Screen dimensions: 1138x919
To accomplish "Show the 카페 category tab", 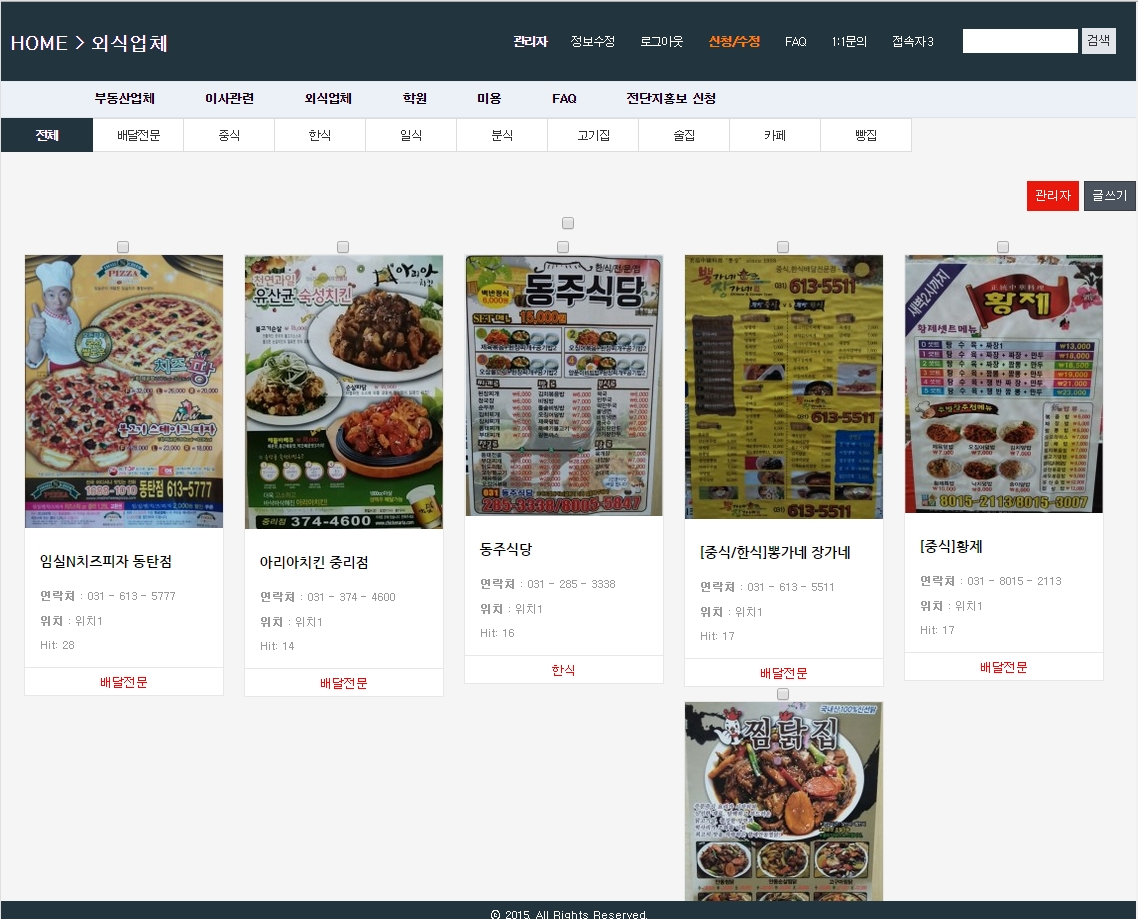I will click(775, 135).
